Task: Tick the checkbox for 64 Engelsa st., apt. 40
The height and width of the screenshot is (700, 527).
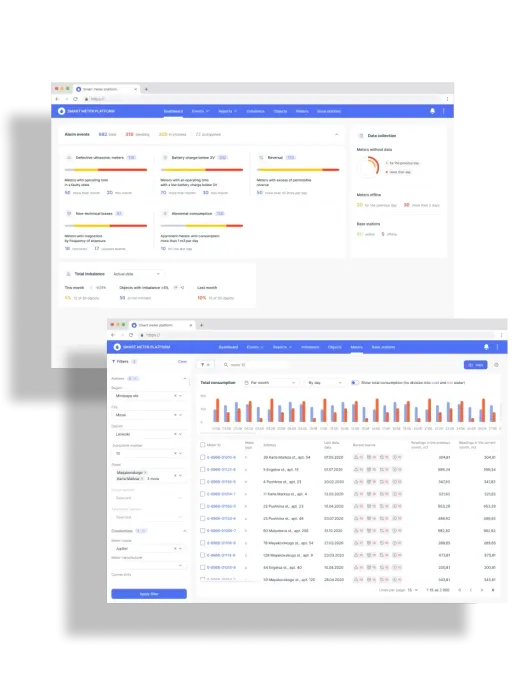Action: 202,567
